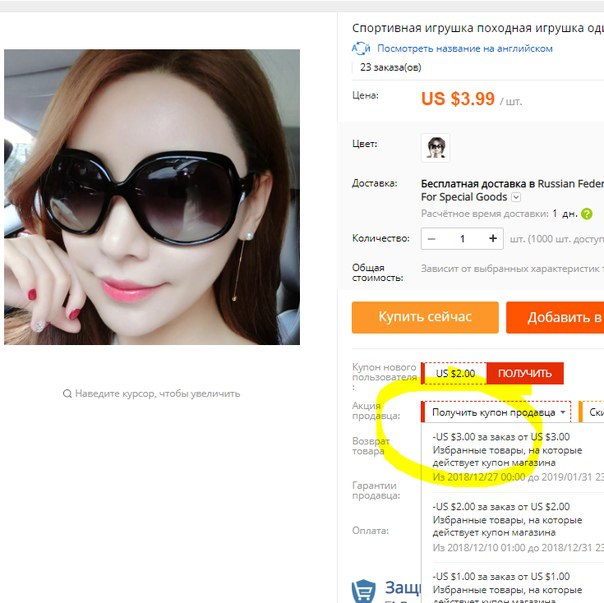The height and width of the screenshot is (603, 604).
Task: Open the Получить купон продавца dropdown
Action: (x=496, y=412)
